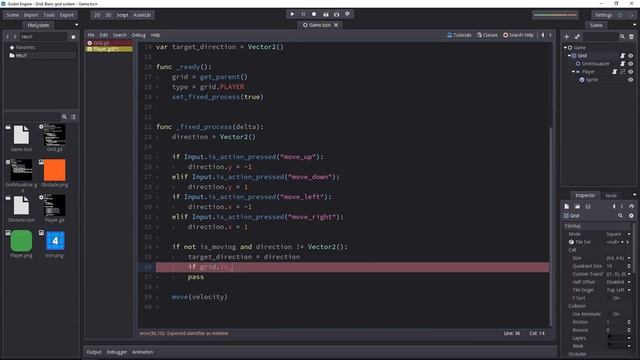640x360 pixels.
Task: Add new node with plus icon
Action: [567, 37]
